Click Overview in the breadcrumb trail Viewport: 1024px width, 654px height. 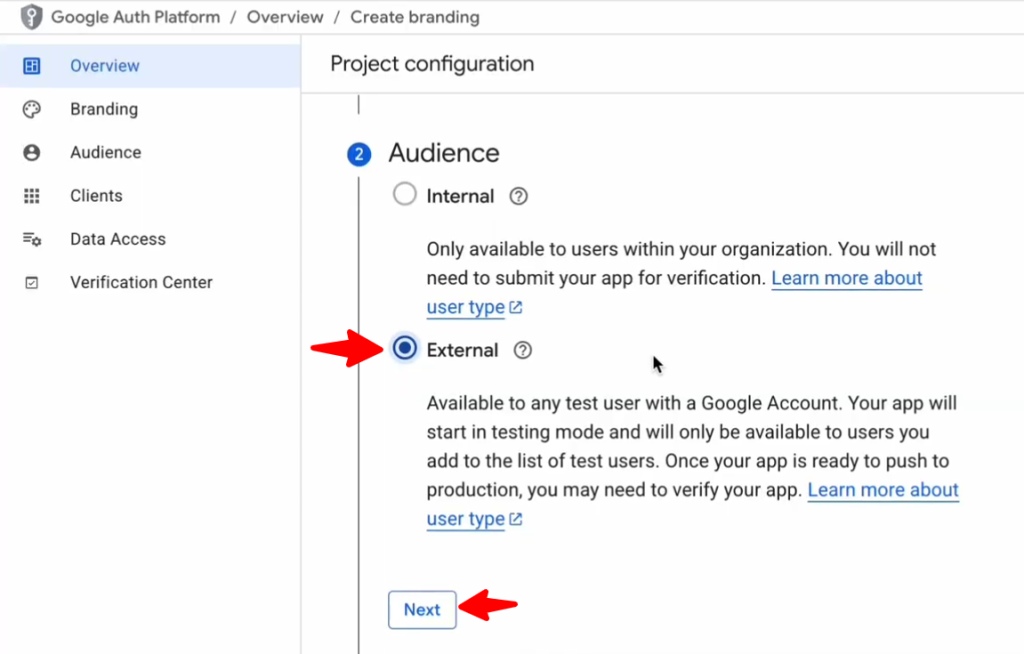pyautogui.click(x=285, y=17)
